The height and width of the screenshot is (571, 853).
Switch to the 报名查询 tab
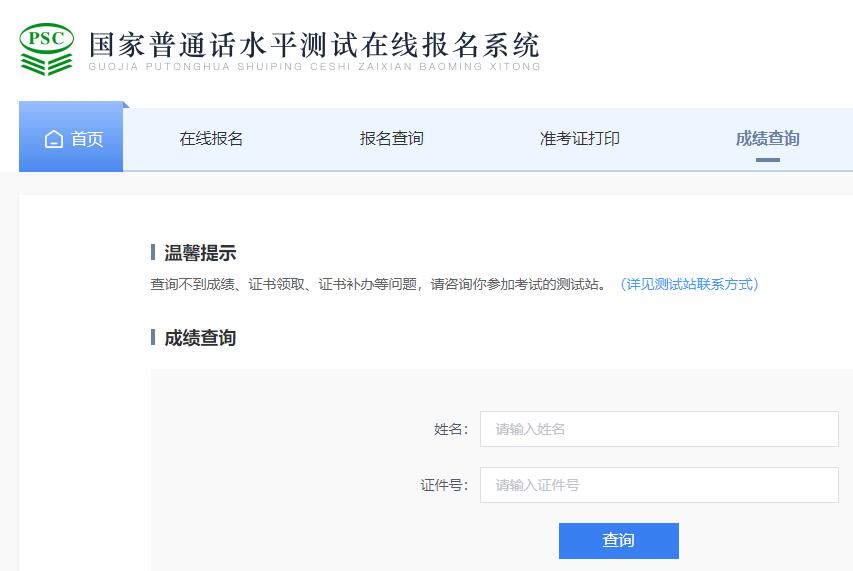click(392, 139)
